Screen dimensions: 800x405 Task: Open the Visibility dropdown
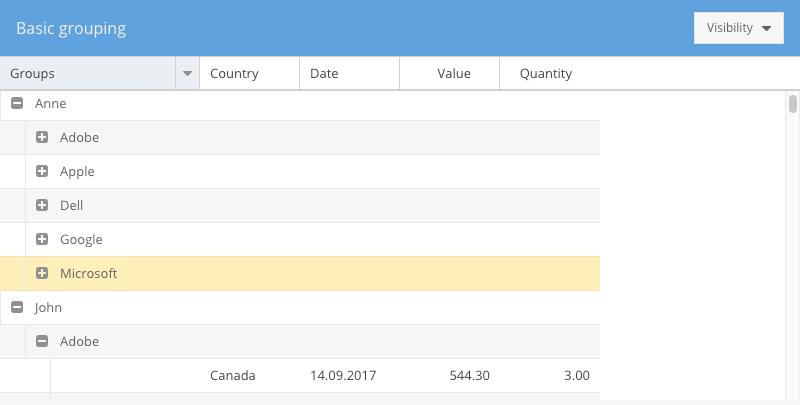tap(738, 28)
